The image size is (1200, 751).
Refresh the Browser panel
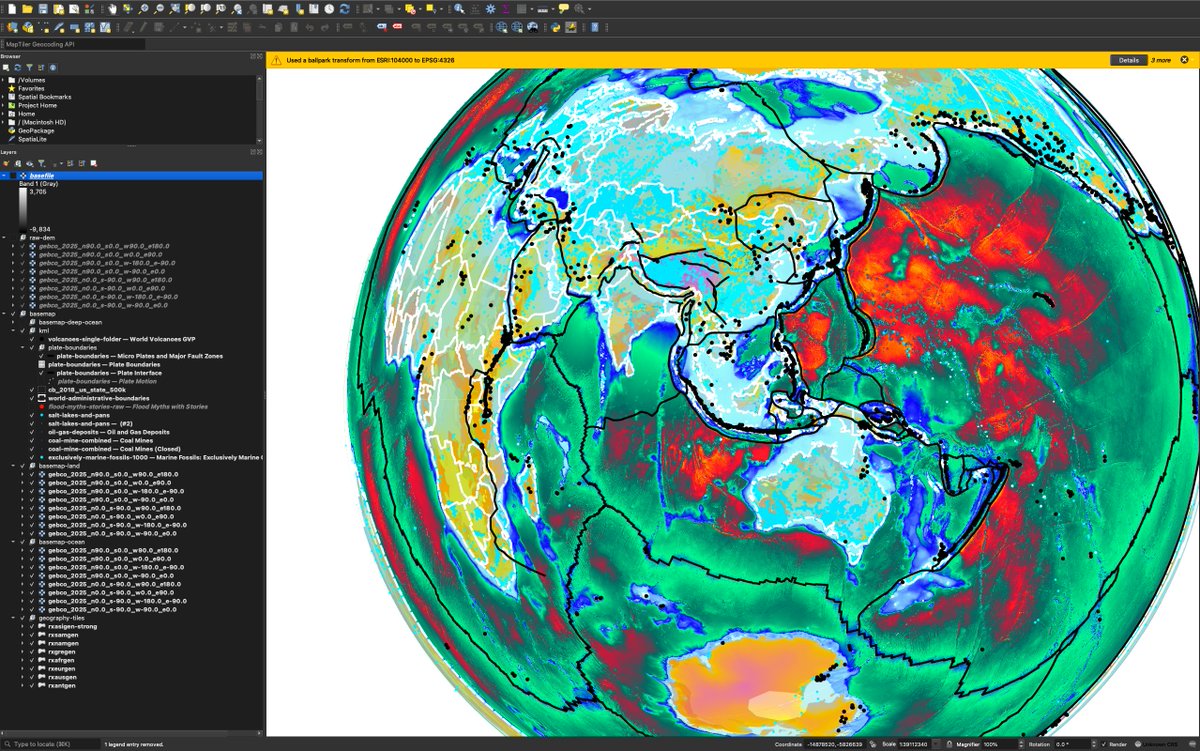click(17, 67)
